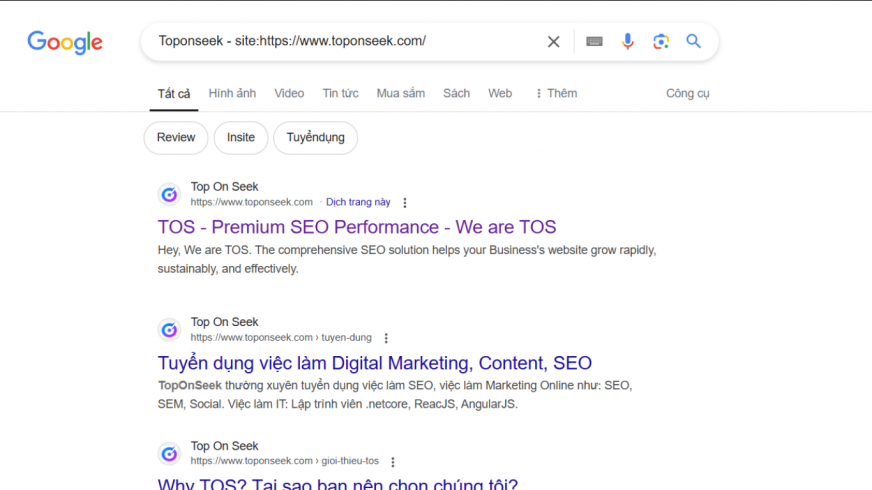Switch to the Hình ảnh tab
872x490 pixels.
pyautogui.click(x=232, y=94)
